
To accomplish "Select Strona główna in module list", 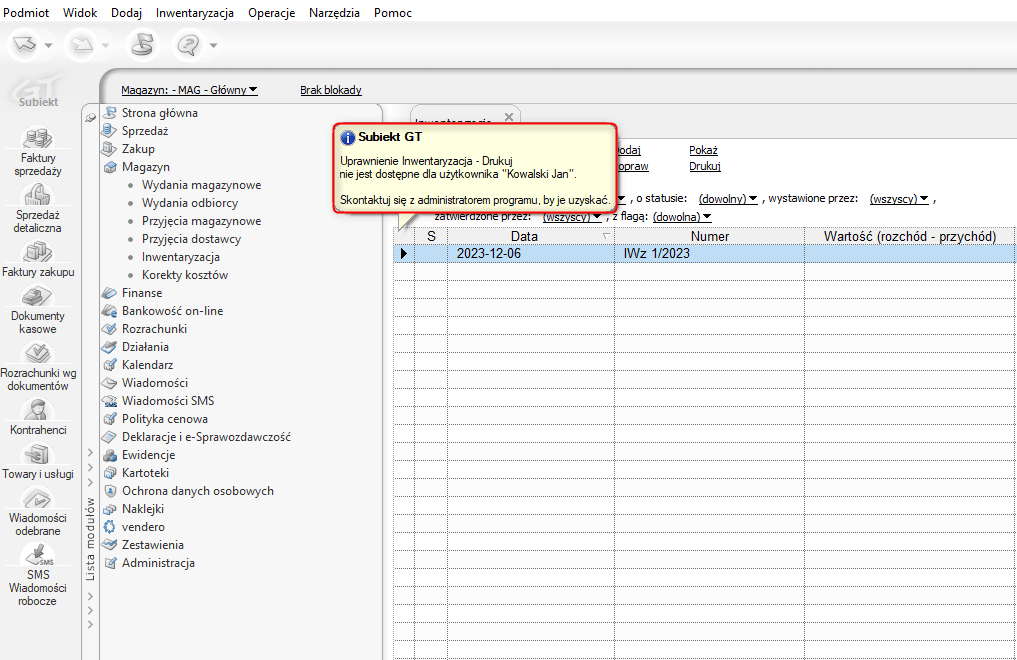I will 160,113.
